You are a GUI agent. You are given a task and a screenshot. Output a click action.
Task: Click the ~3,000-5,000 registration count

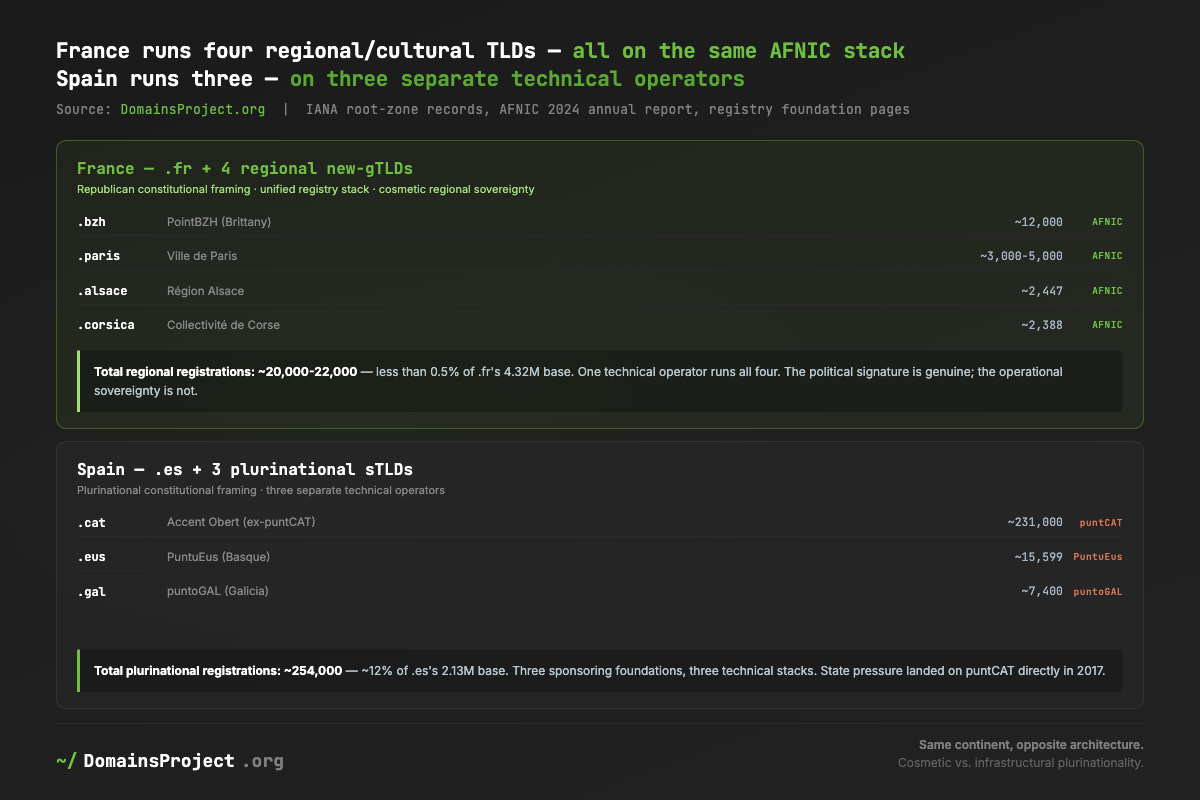[x=1021, y=256]
